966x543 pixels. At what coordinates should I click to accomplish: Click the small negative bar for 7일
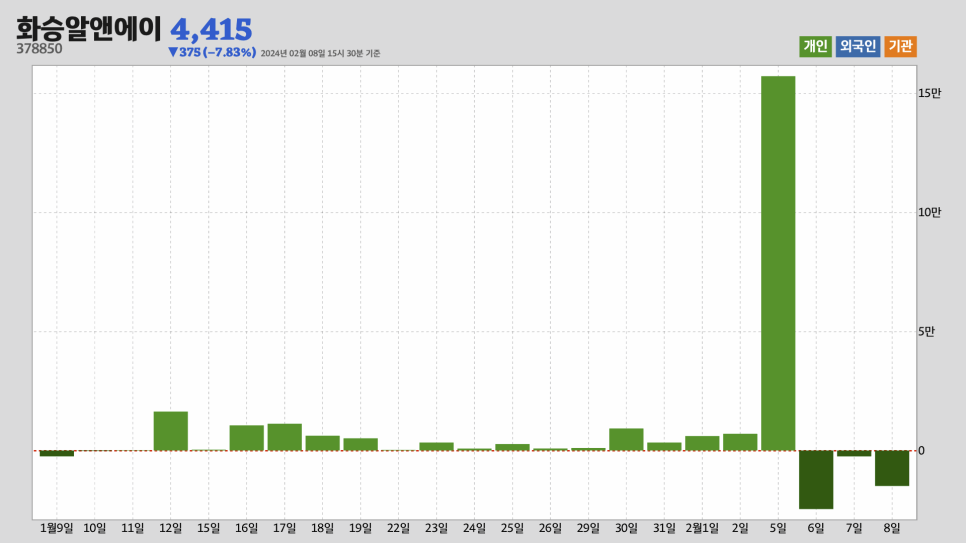[x=854, y=454]
